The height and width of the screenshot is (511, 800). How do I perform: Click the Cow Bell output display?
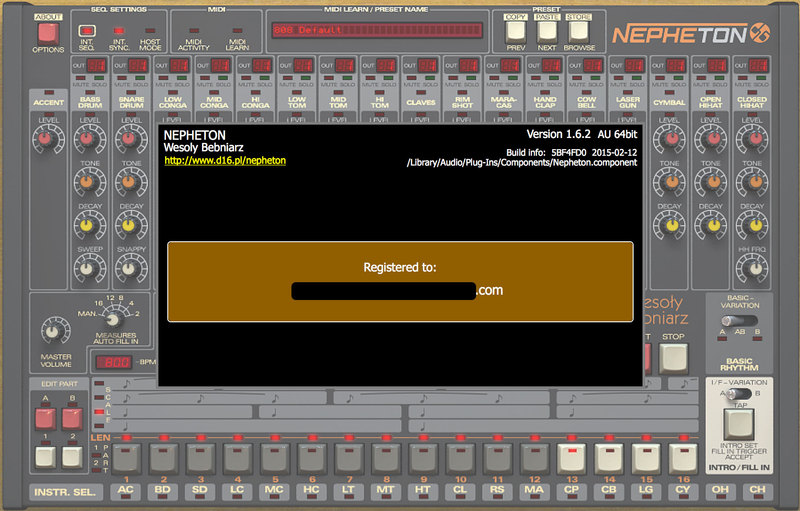pyautogui.click(x=592, y=65)
